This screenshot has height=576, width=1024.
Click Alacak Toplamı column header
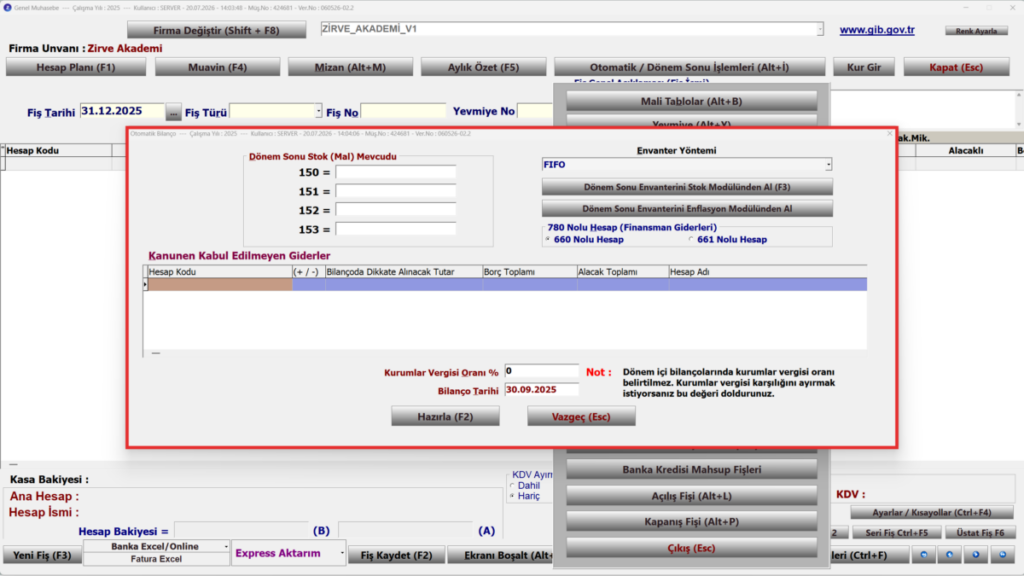tap(622, 272)
